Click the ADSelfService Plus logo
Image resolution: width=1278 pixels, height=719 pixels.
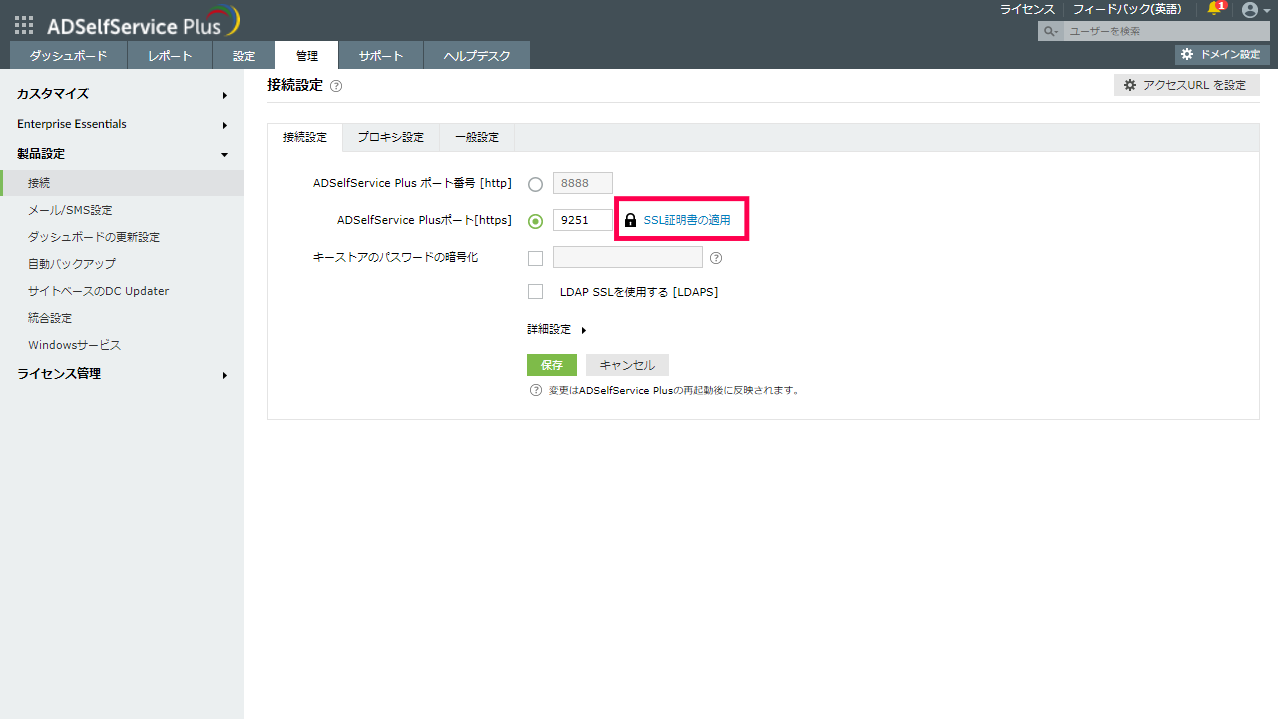pos(143,22)
